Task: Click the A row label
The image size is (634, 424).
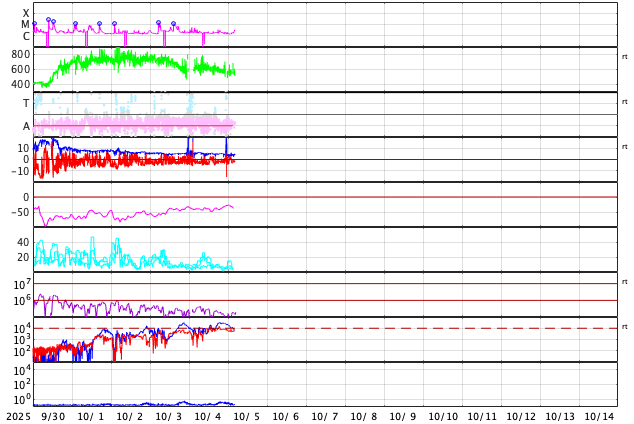Action: click(26, 127)
